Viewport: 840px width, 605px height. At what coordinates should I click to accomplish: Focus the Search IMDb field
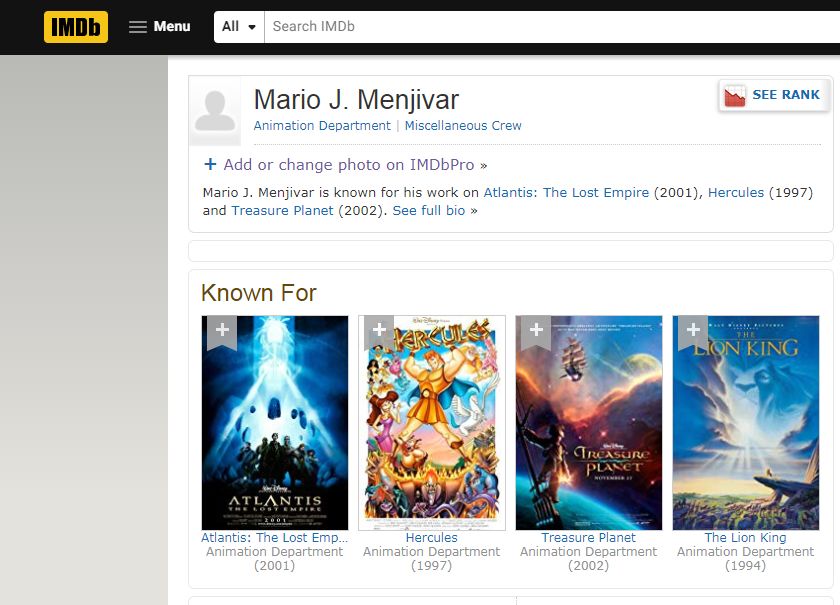552,27
